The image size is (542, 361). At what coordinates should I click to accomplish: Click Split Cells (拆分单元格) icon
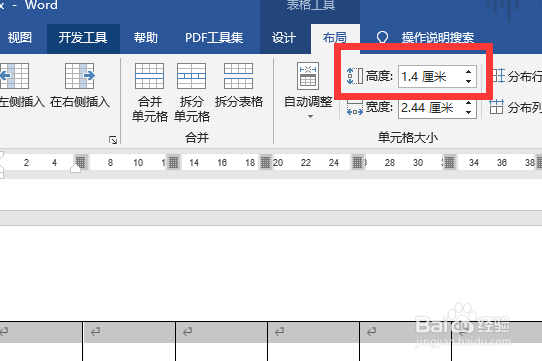(x=191, y=76)
